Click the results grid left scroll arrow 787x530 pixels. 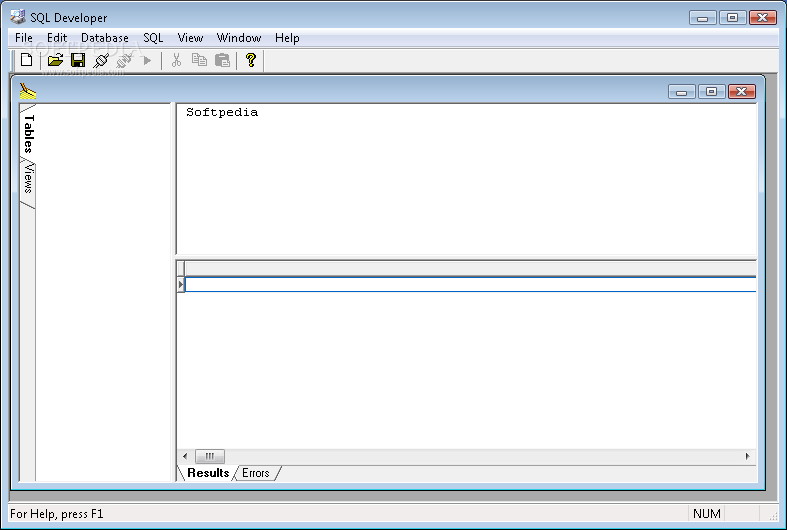click(x=185, y=456)
